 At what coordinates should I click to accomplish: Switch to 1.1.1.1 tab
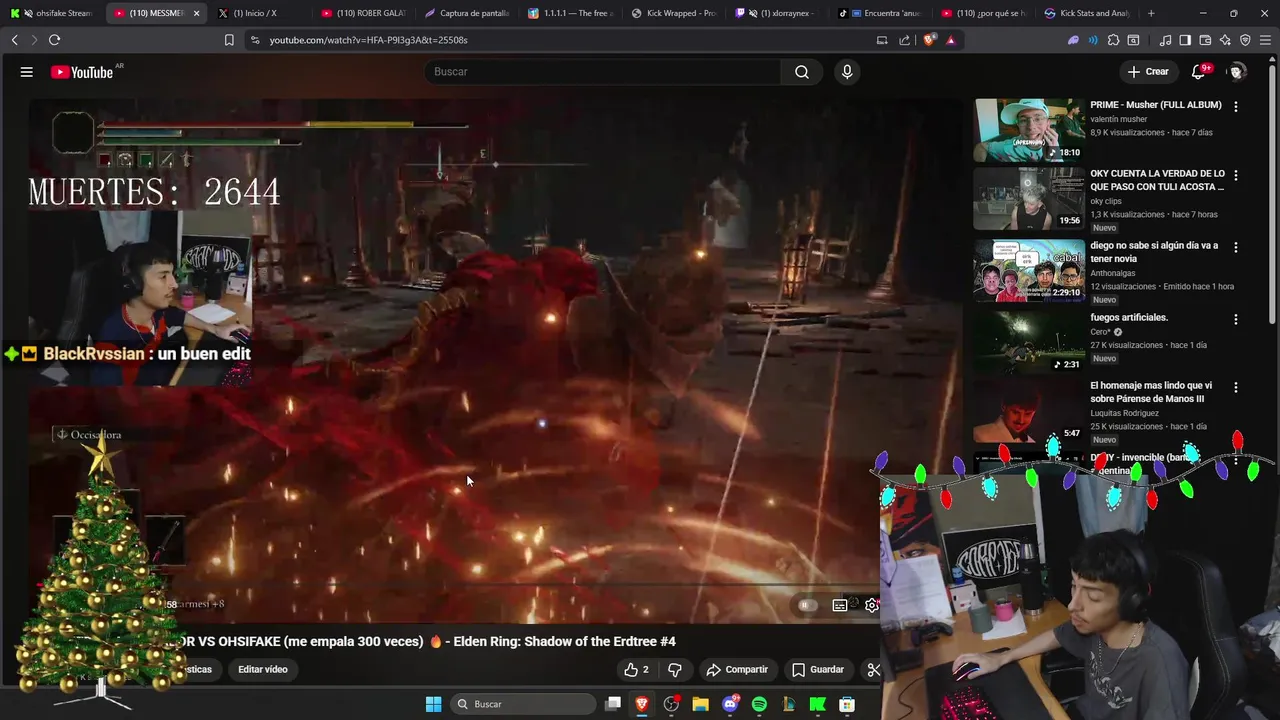[570, 13]
